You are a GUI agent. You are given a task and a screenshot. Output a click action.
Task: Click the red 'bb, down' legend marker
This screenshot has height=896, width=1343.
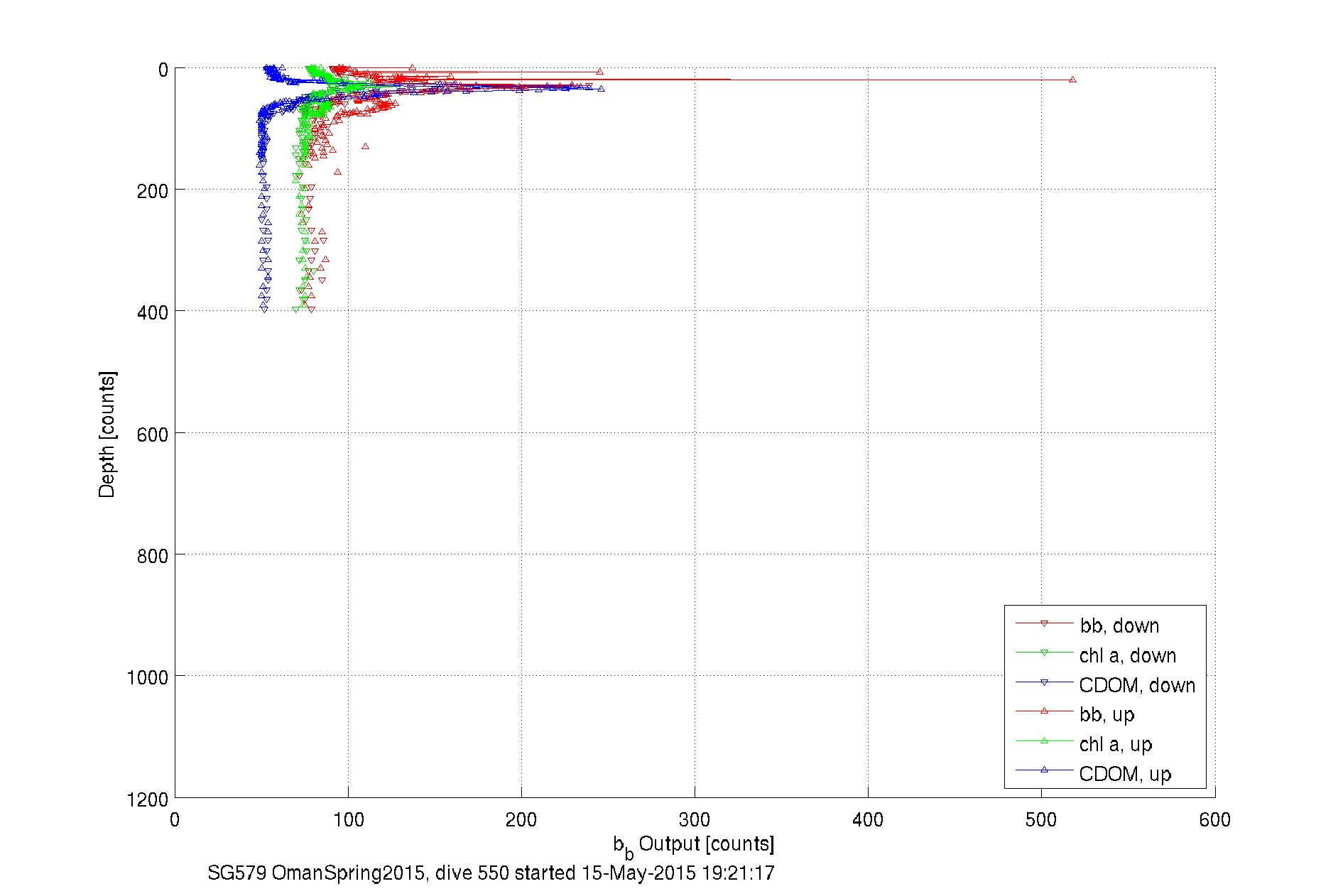[1044, 623]
